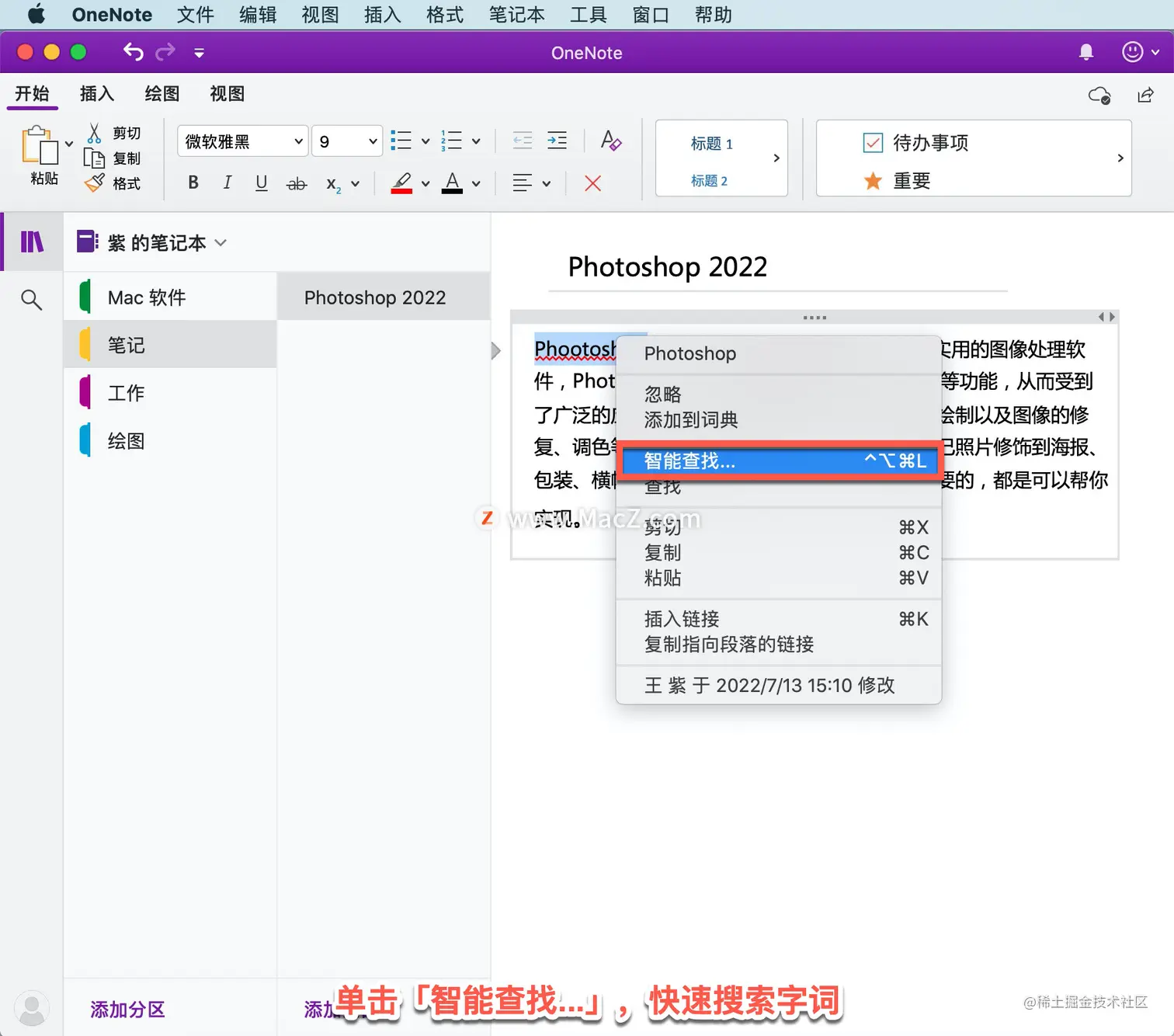The image size is (1174, 1036).
Task: Open the alignment dropdown arrow
Action: [547, 184]
